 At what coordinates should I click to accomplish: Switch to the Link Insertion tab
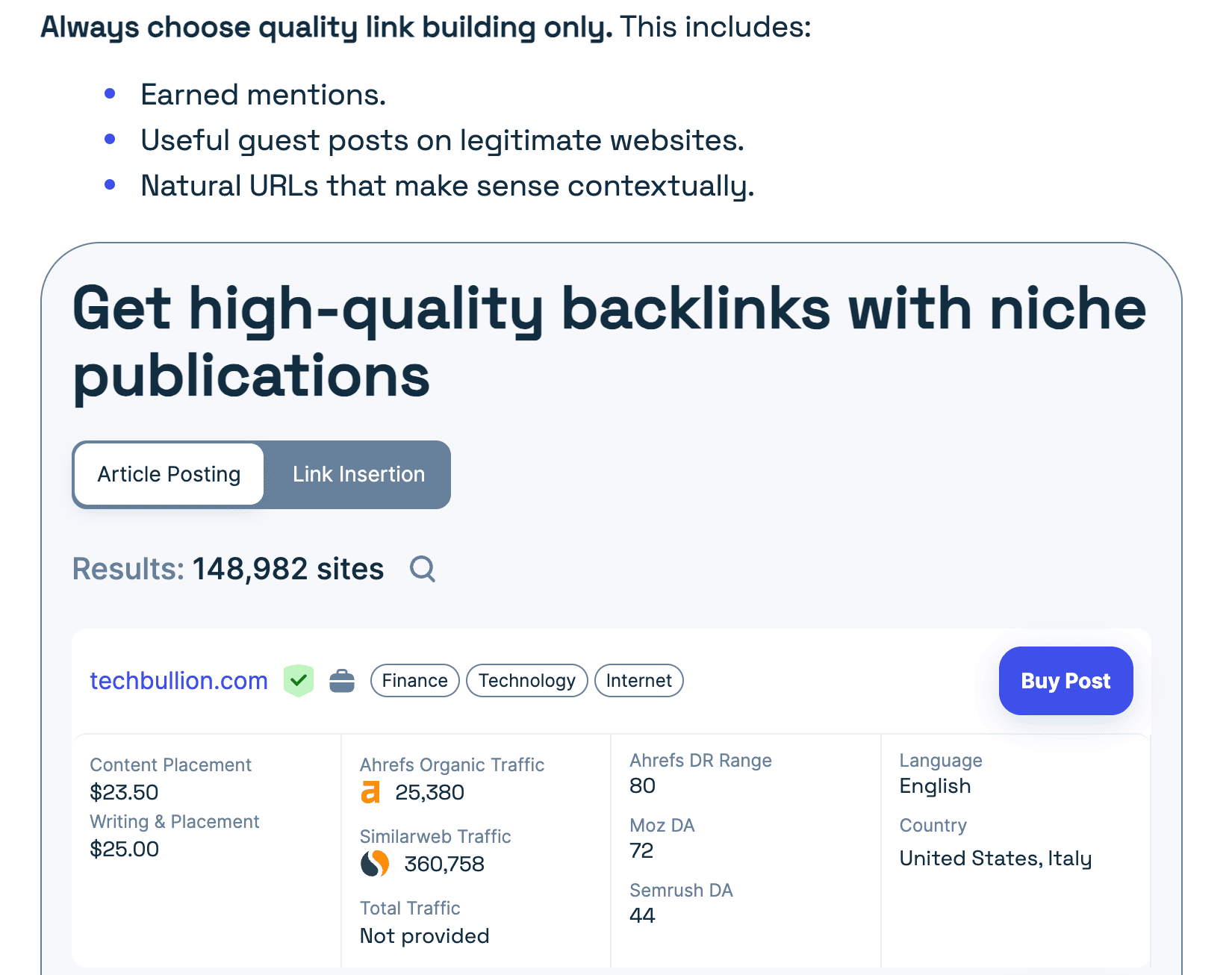358,474
